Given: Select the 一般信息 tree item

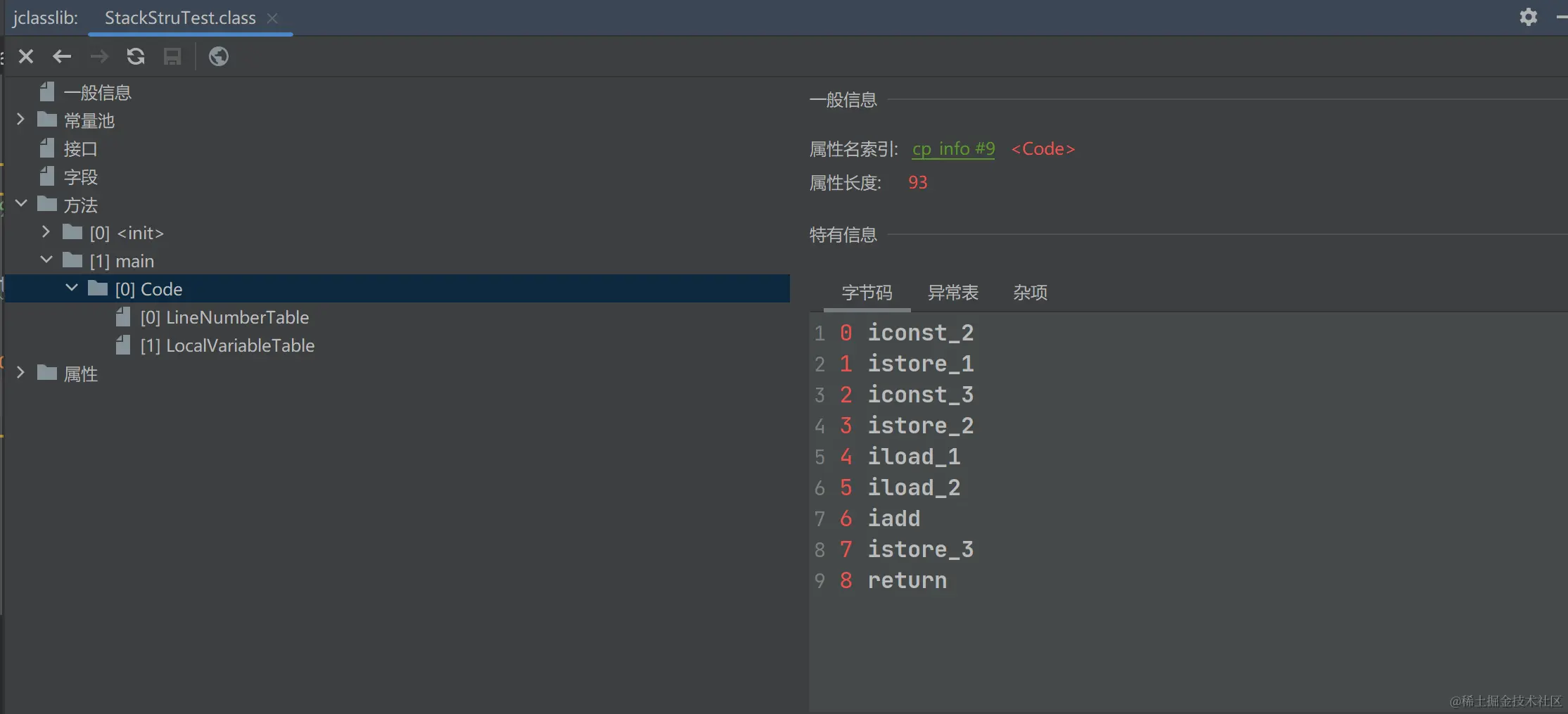Looking at the screenshot, I should [97, 93].
